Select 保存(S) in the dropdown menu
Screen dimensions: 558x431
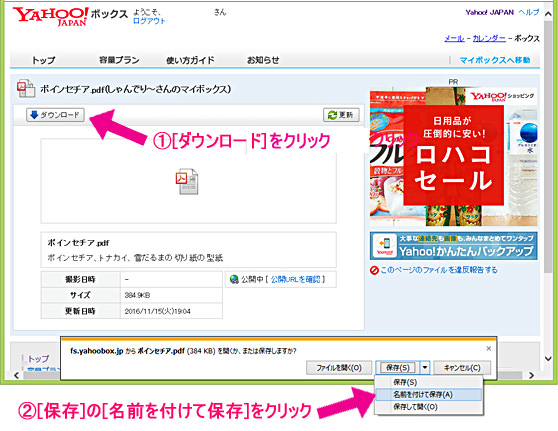click(x=428, y=382)
